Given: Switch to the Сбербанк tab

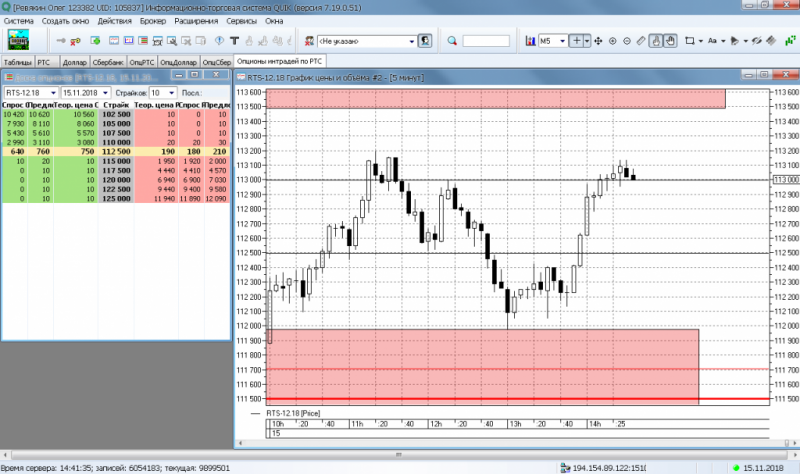Looking at the screenshot, I should (108, 62).
